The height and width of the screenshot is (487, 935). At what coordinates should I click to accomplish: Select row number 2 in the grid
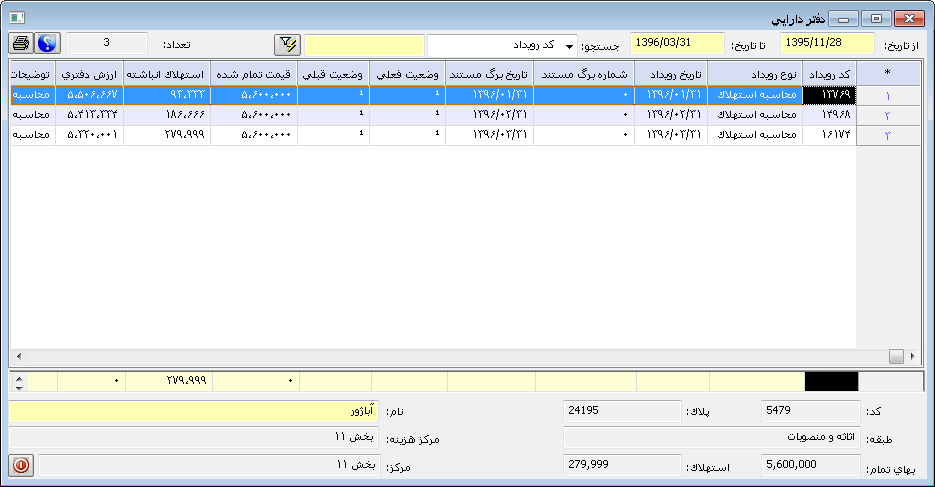(888, 116)
